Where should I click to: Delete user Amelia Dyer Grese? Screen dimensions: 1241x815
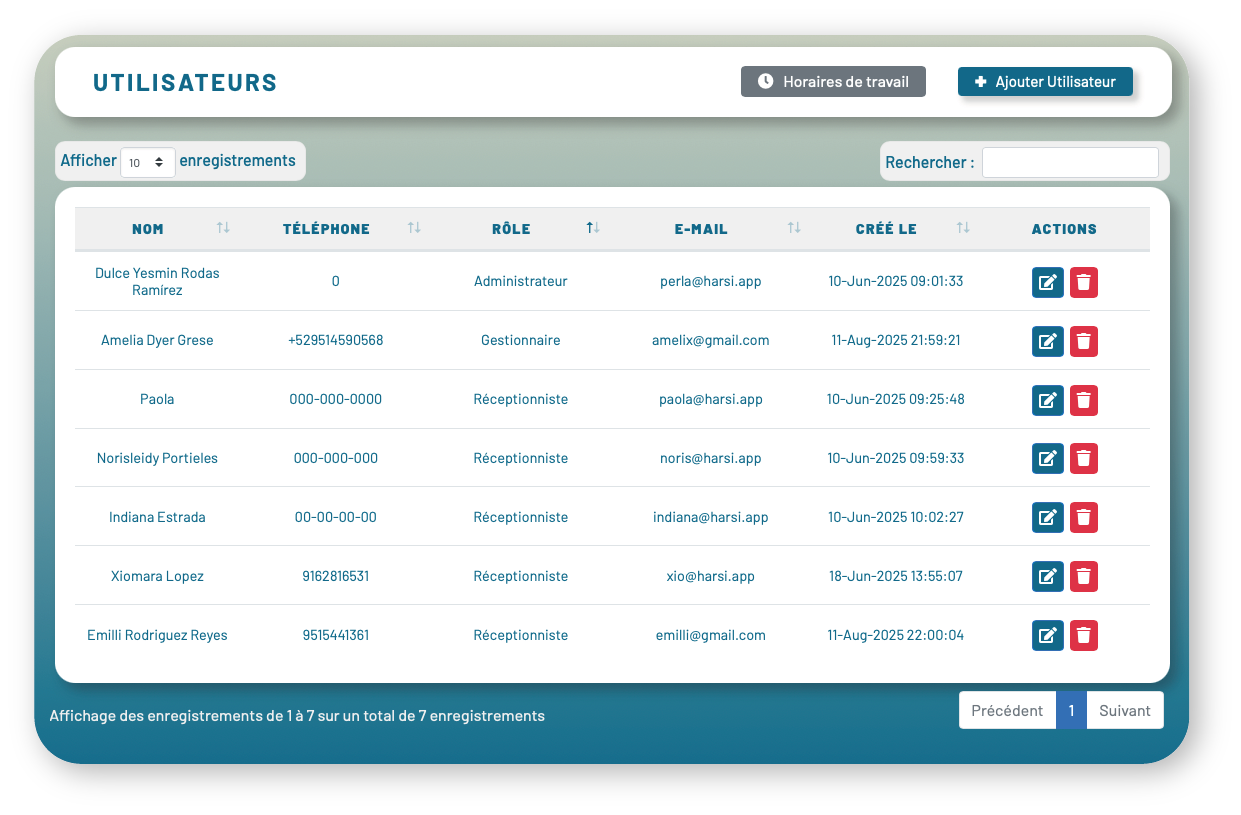click(1084, 342)
